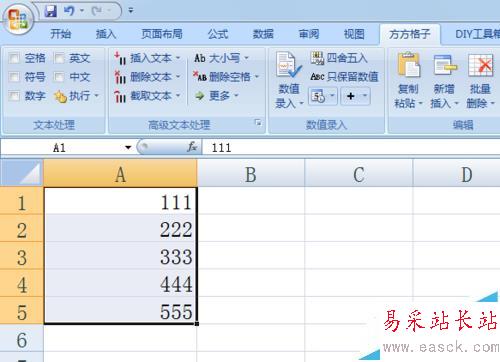Image resolution: width=500 pixels, height=362 pixels.
Task: Expand the 截取文本 dropdown arrow
Action: [x=178, y=96]
